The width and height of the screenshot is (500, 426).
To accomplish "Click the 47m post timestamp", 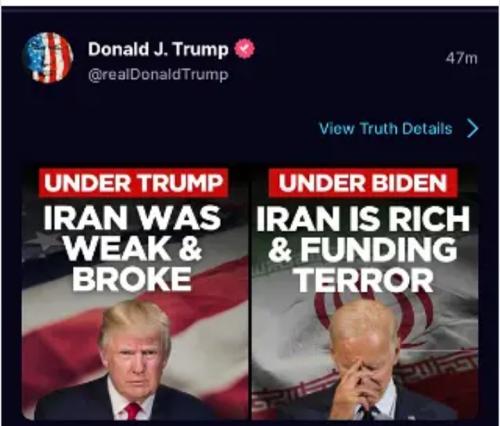I will [x=461, y=59].
